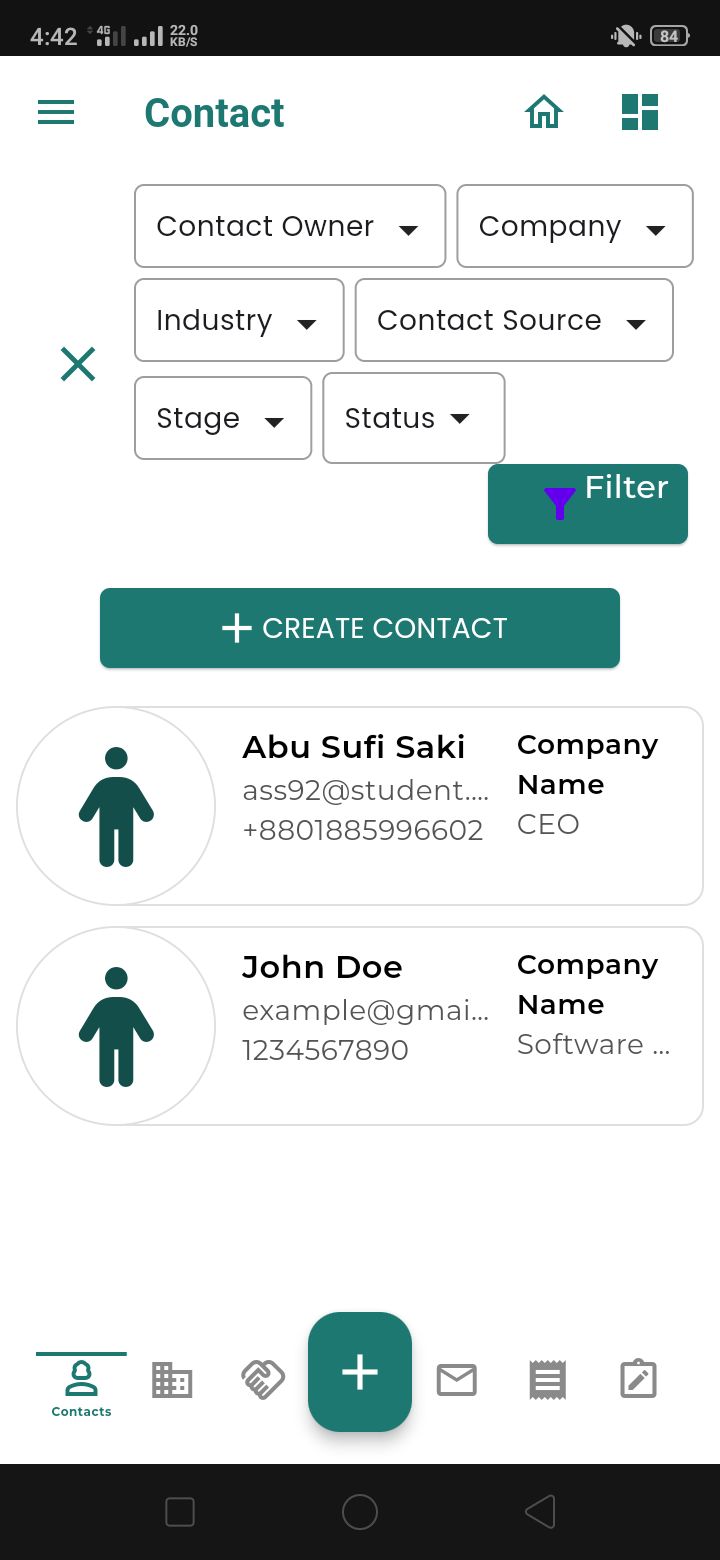The width and height of the screenshot is (720, 1560).
Task: Open the Status dropdown
Action: pos(413,418)
